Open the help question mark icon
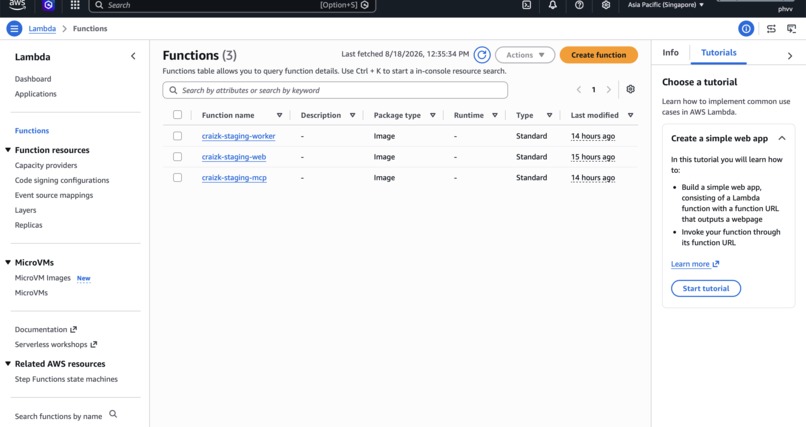This screenshot has width=806, height=427. tap(579, 5)
